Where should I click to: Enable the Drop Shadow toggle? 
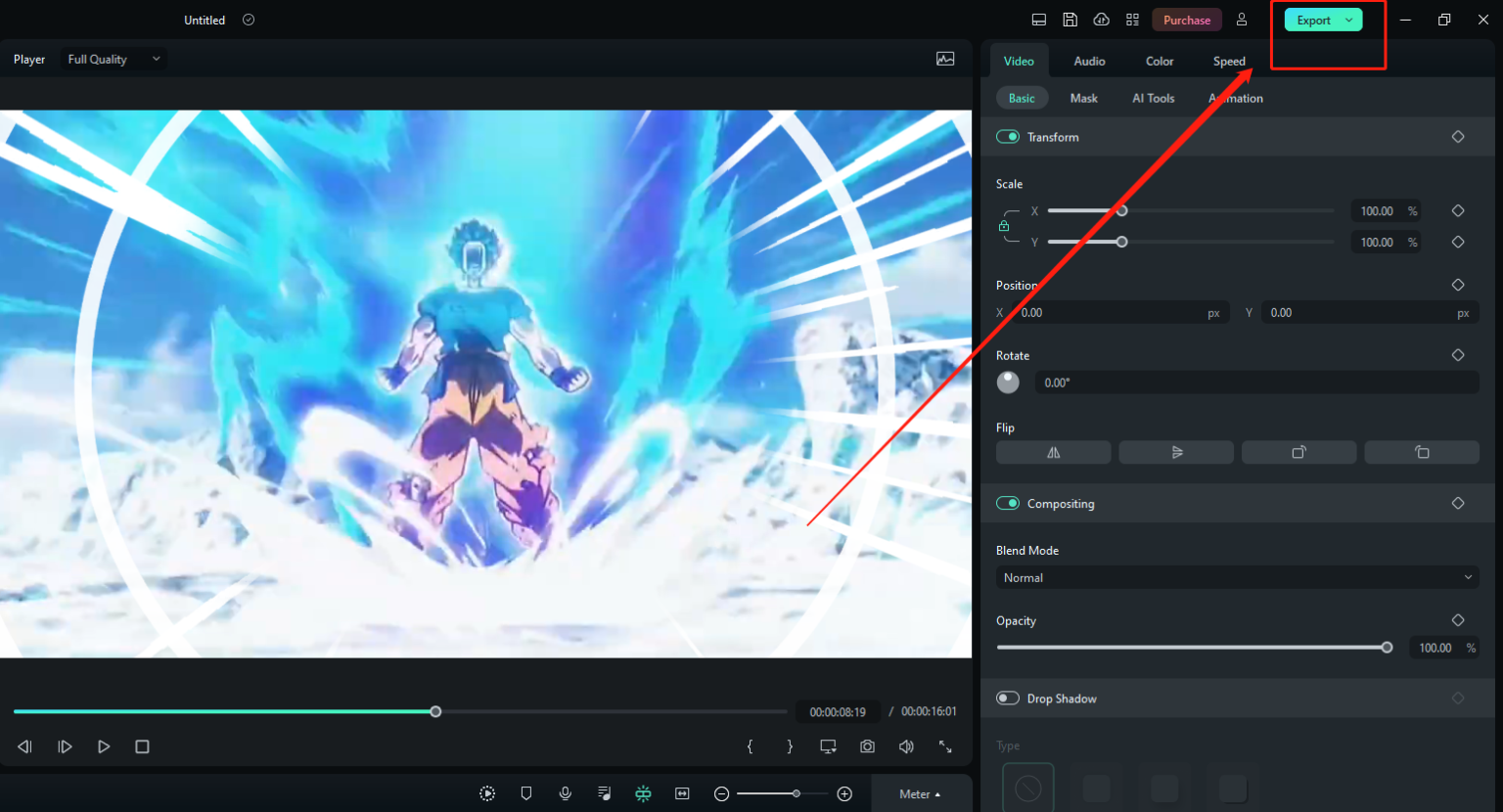(x=1007, y=698)
